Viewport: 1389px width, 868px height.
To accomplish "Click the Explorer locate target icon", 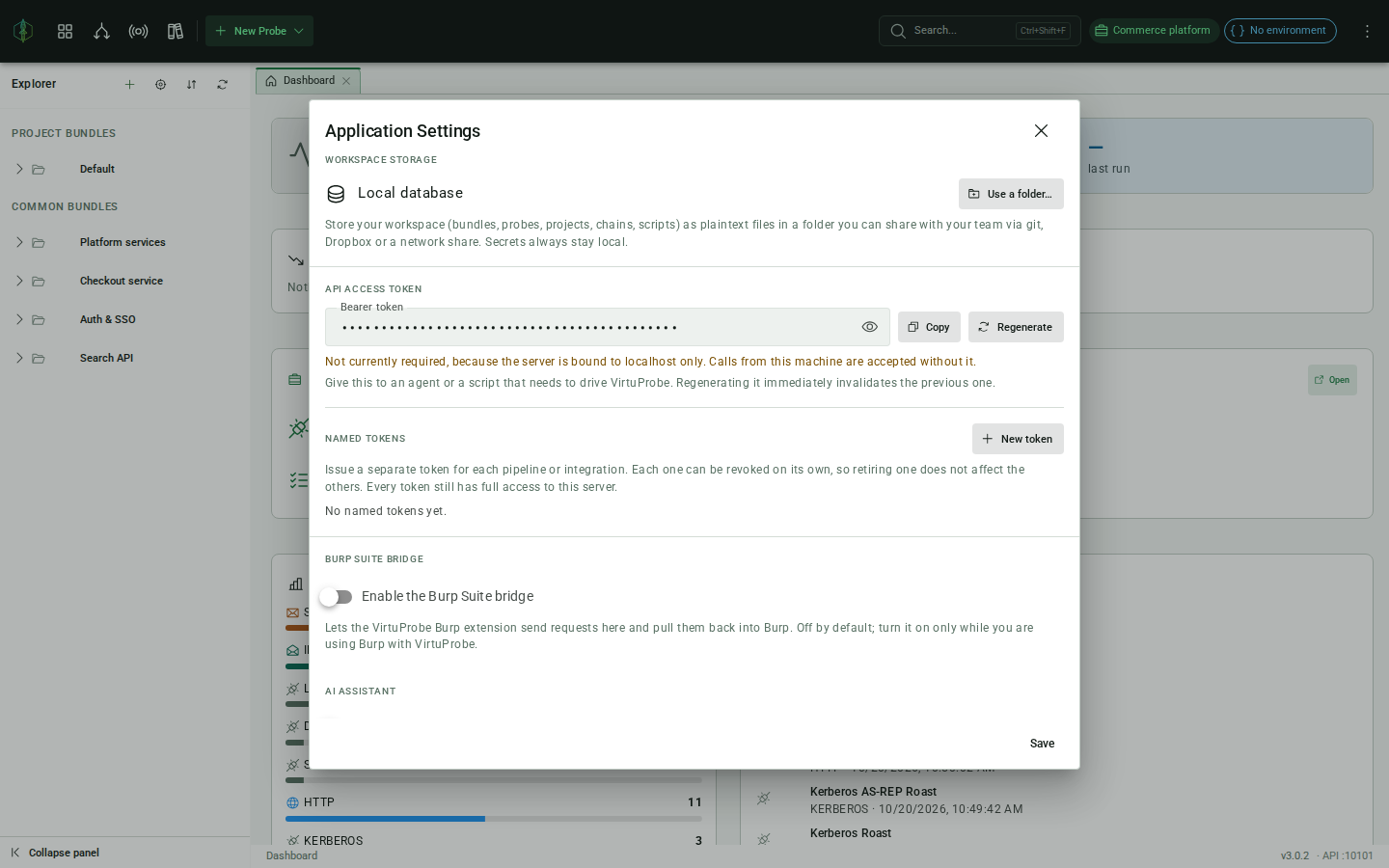I will tap(160, 84).
